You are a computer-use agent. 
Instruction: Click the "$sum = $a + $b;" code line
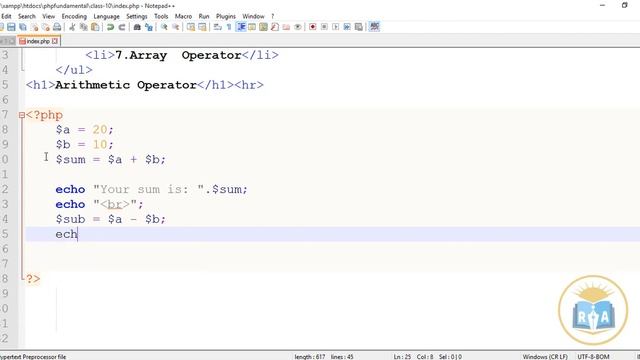111,160
